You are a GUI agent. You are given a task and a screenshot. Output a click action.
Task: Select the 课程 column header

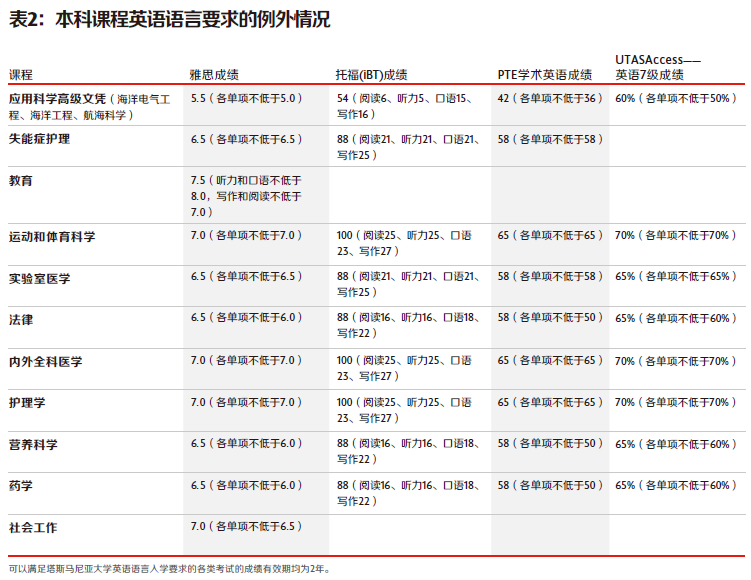click(21, 75)
